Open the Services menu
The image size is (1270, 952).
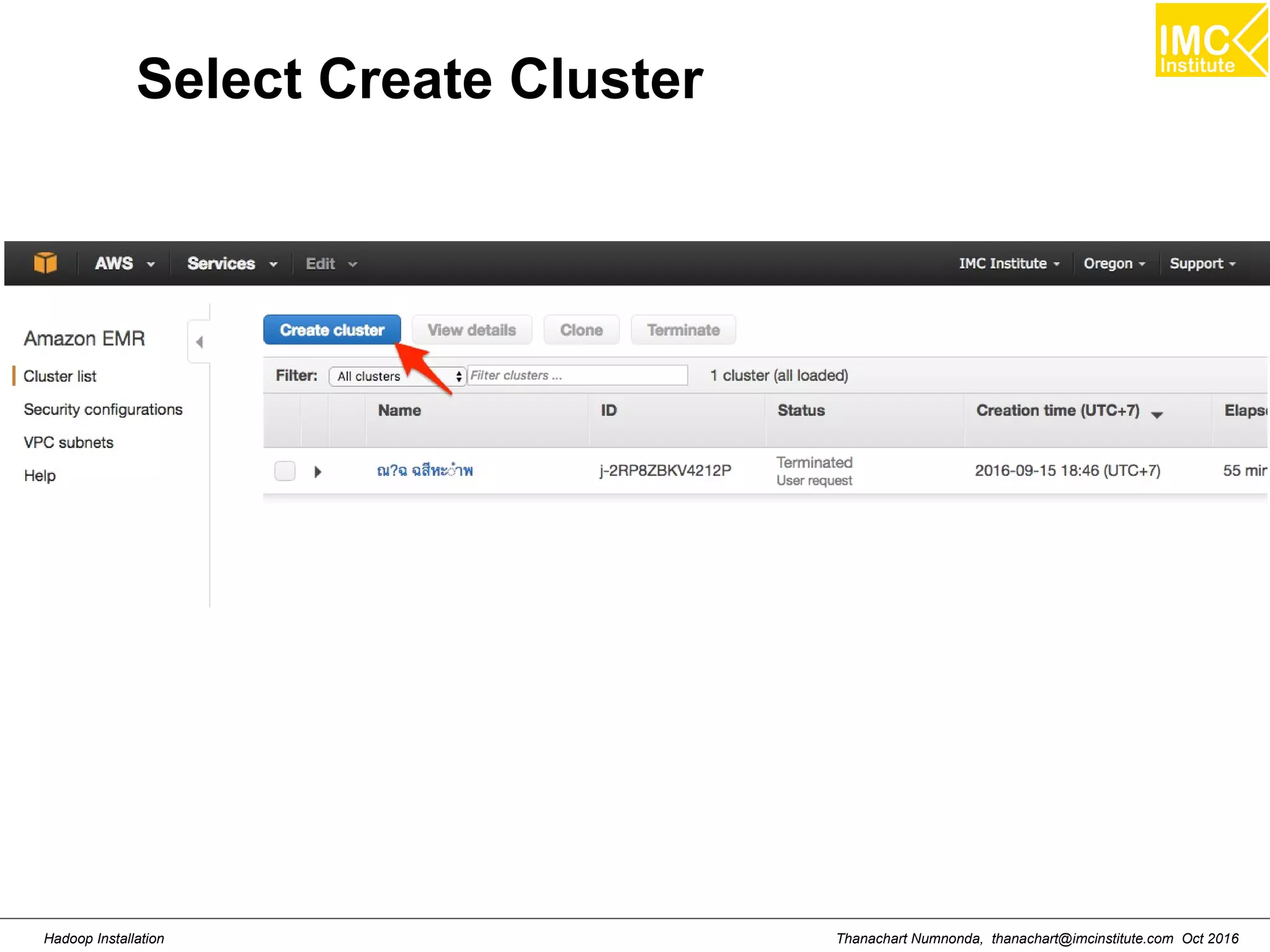pos(232,263)
